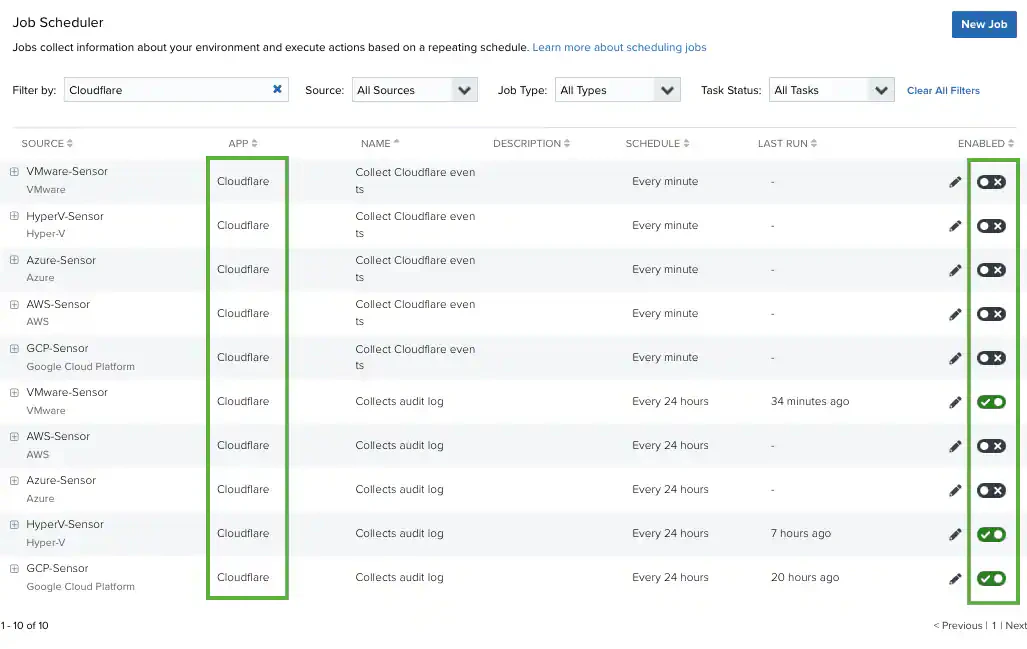Open the Job Type All Types dropdown
1027x649 pixels.
click(x=618, y=90)
